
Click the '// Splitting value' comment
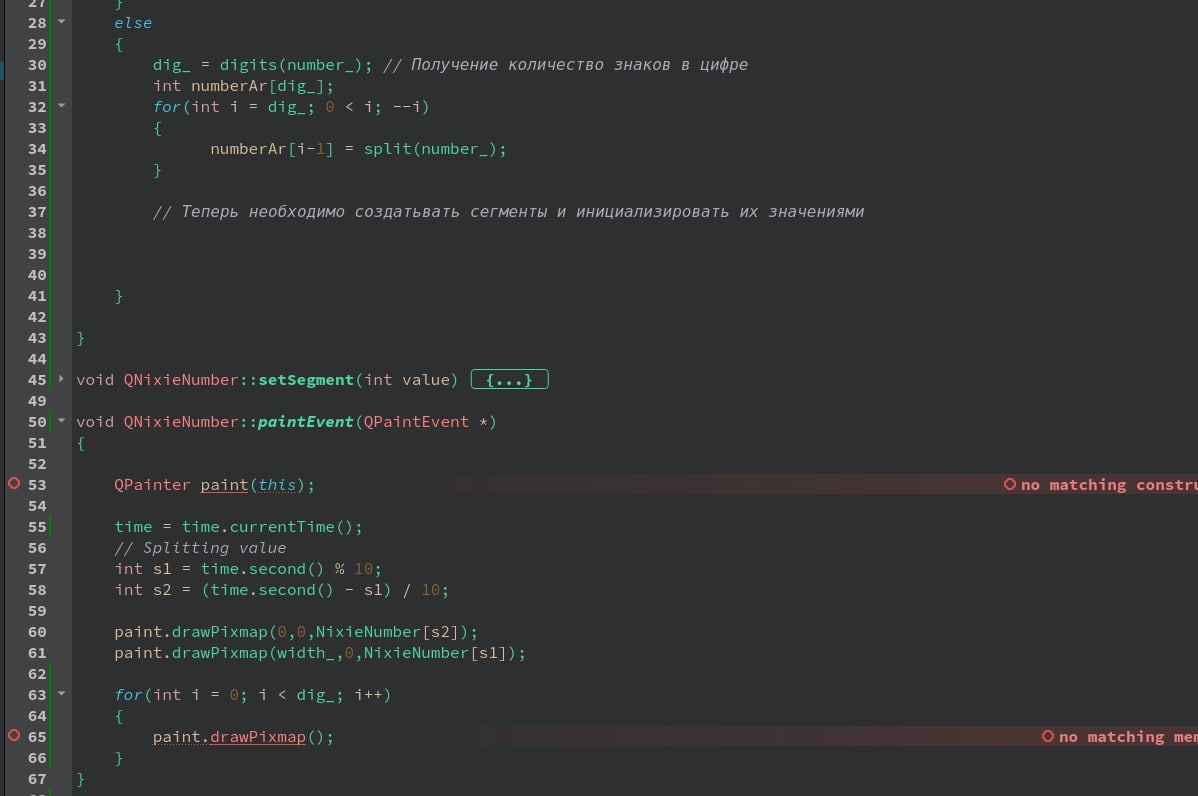point(200,548)
